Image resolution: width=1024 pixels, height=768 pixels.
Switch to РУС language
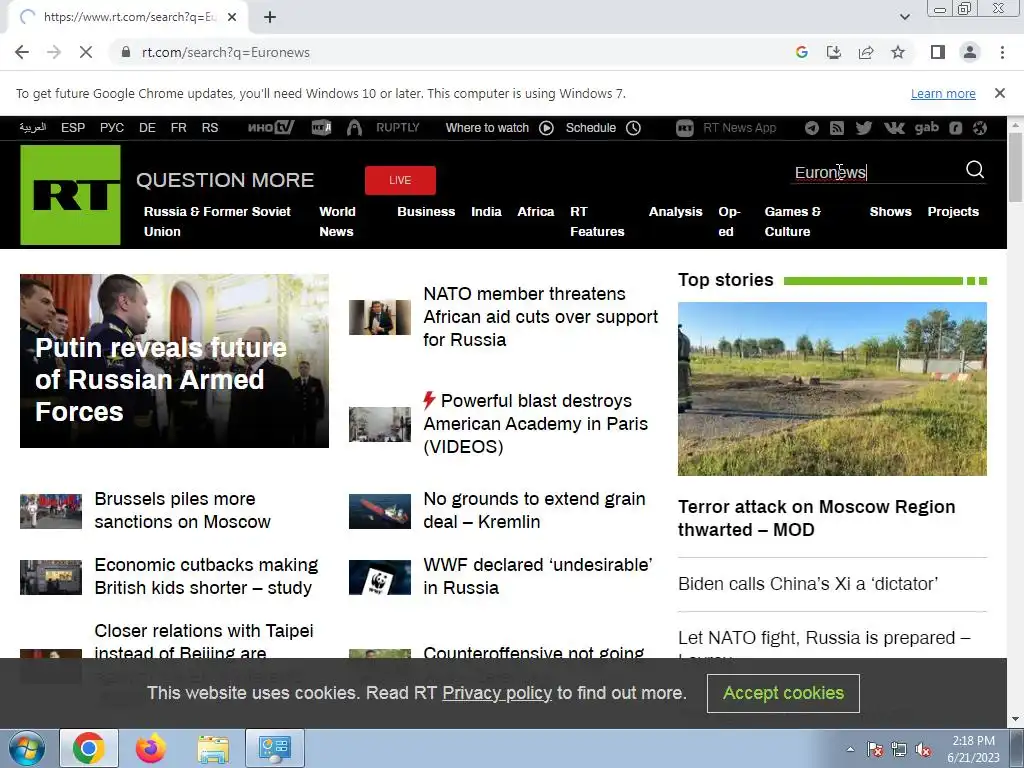tap(112, 128)
